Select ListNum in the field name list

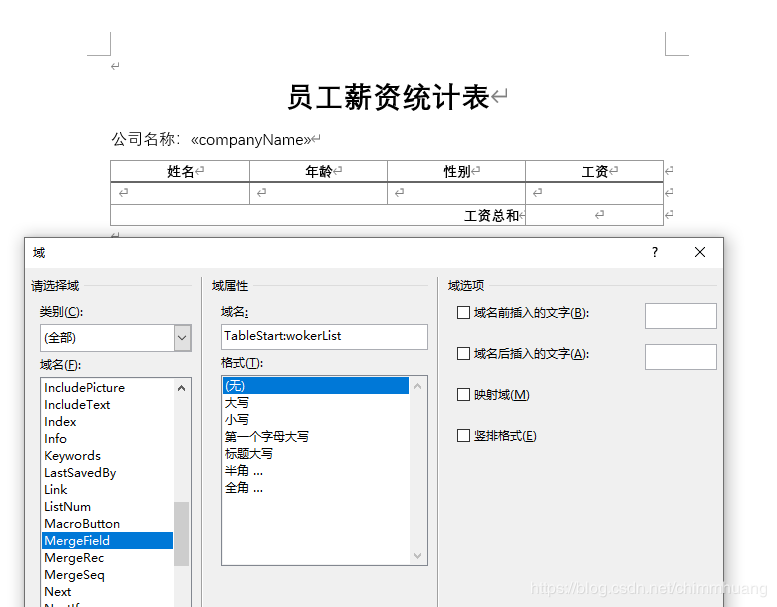tap(108, 506)
